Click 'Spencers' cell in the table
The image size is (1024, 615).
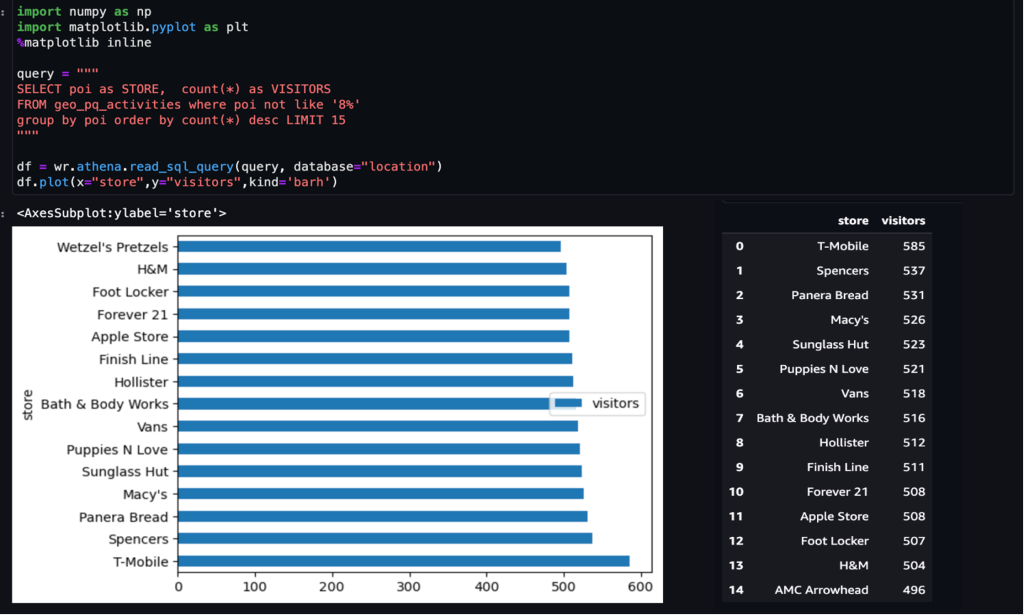pos(842,270)
